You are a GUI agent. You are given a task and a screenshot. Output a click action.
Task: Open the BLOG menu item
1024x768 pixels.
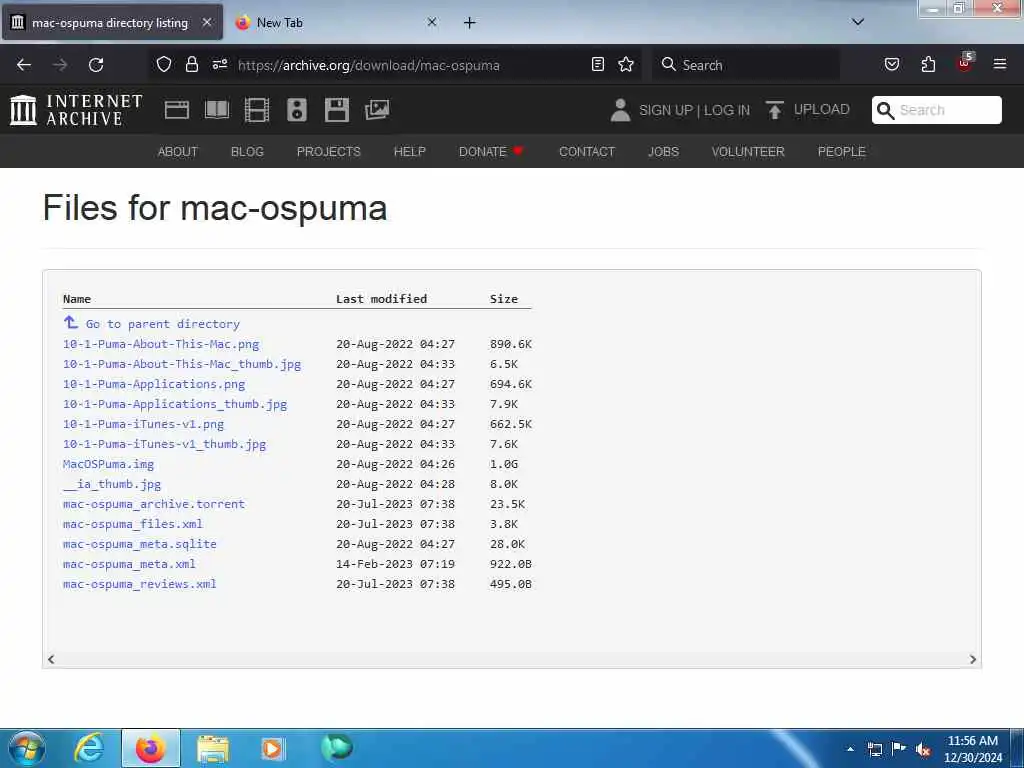[248, 152]
